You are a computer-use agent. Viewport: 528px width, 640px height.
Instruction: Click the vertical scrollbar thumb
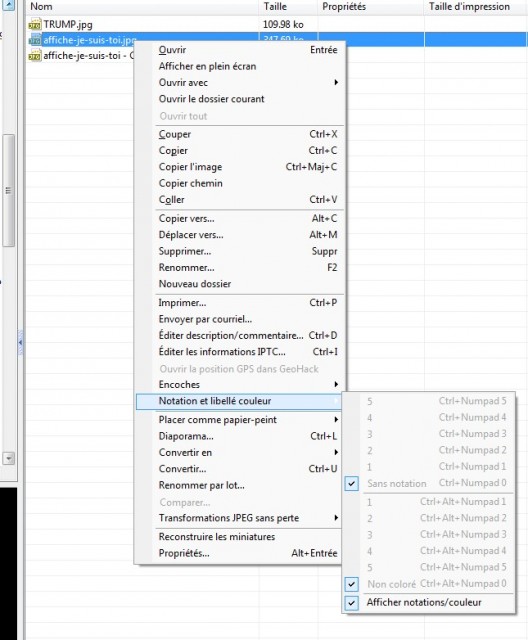[x=9, y=191]
